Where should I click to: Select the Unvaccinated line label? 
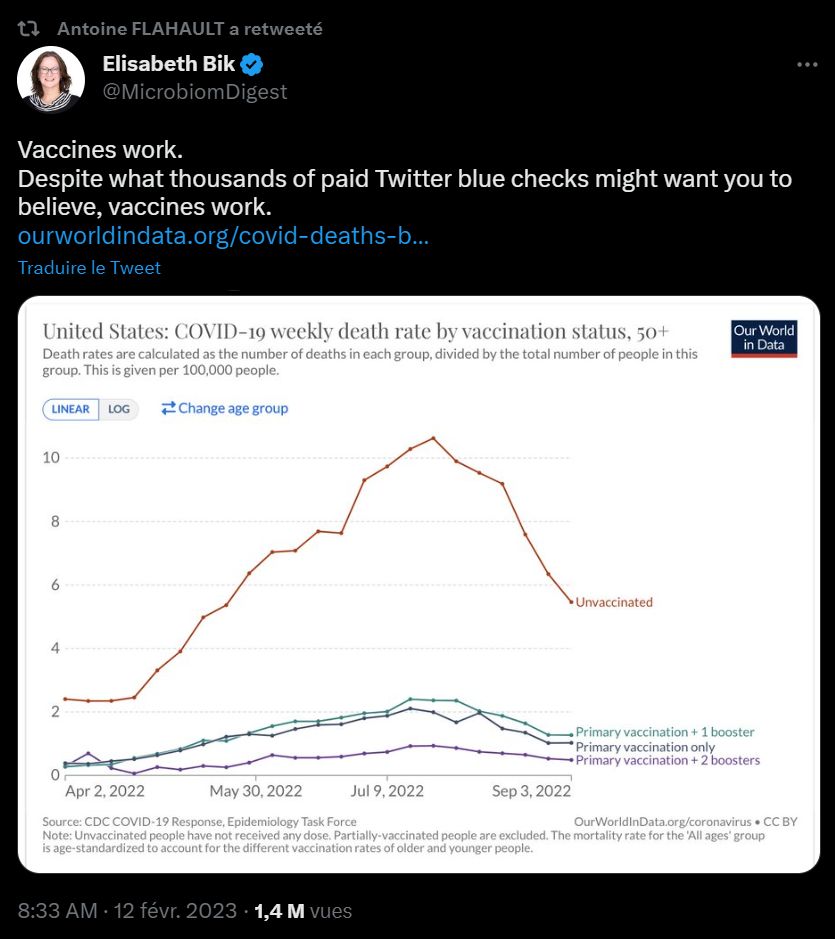(614, 602)
